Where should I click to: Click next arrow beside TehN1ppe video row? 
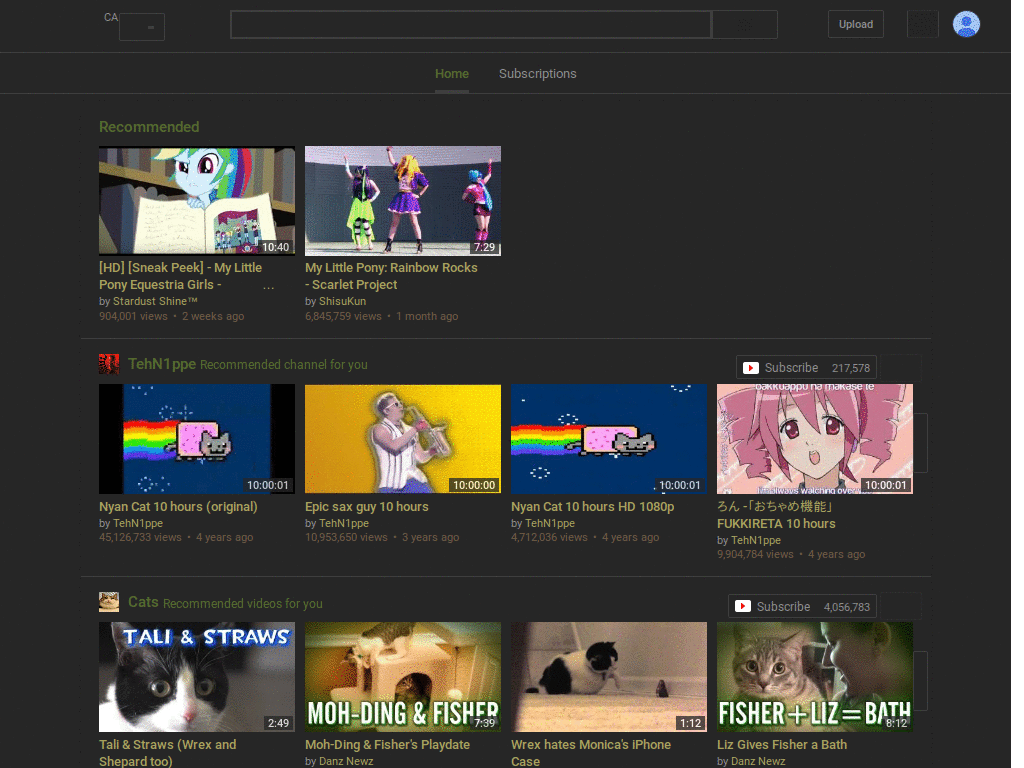(x=921, y=443)
